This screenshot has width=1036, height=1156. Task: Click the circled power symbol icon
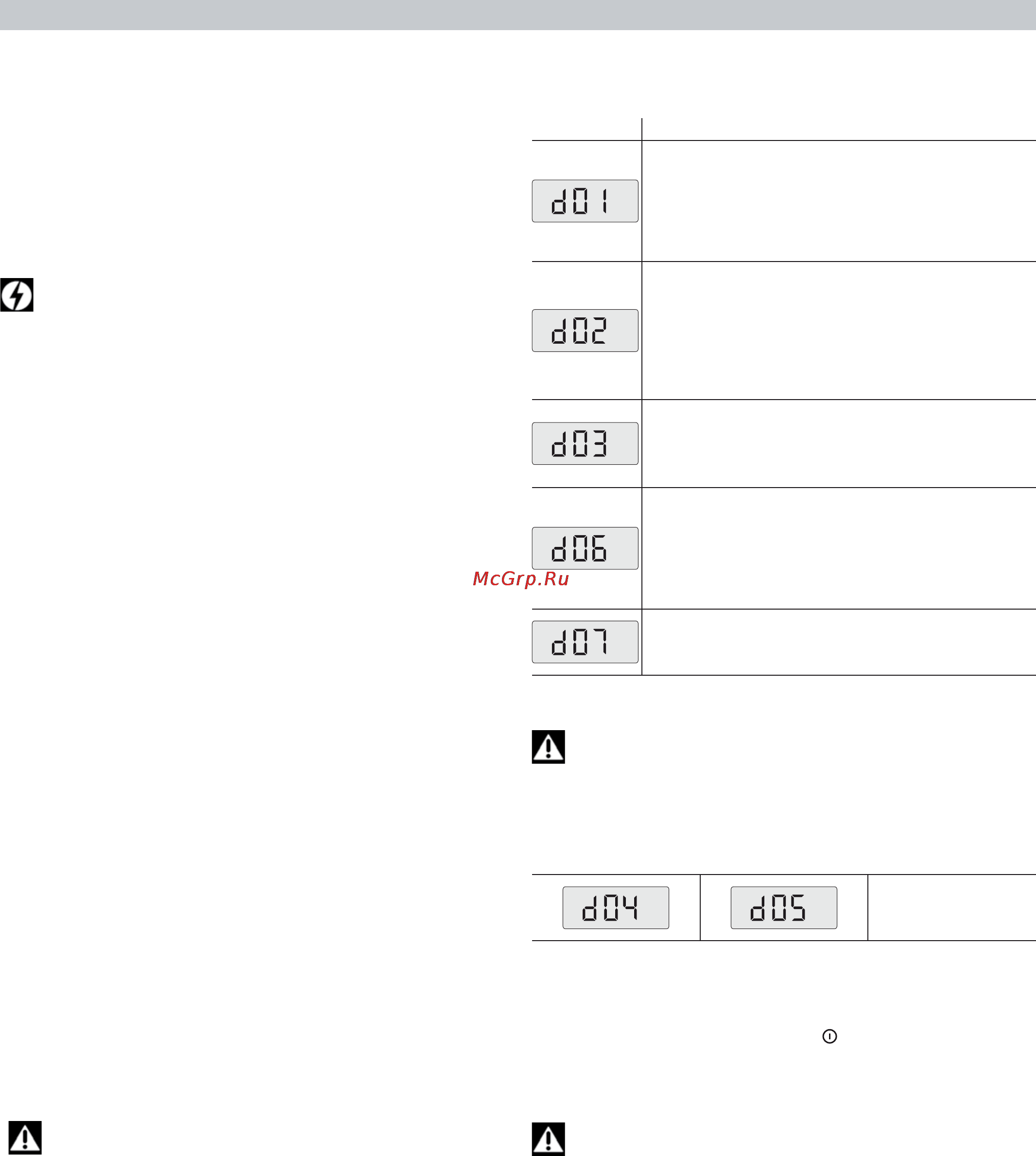click(830, 1036)
